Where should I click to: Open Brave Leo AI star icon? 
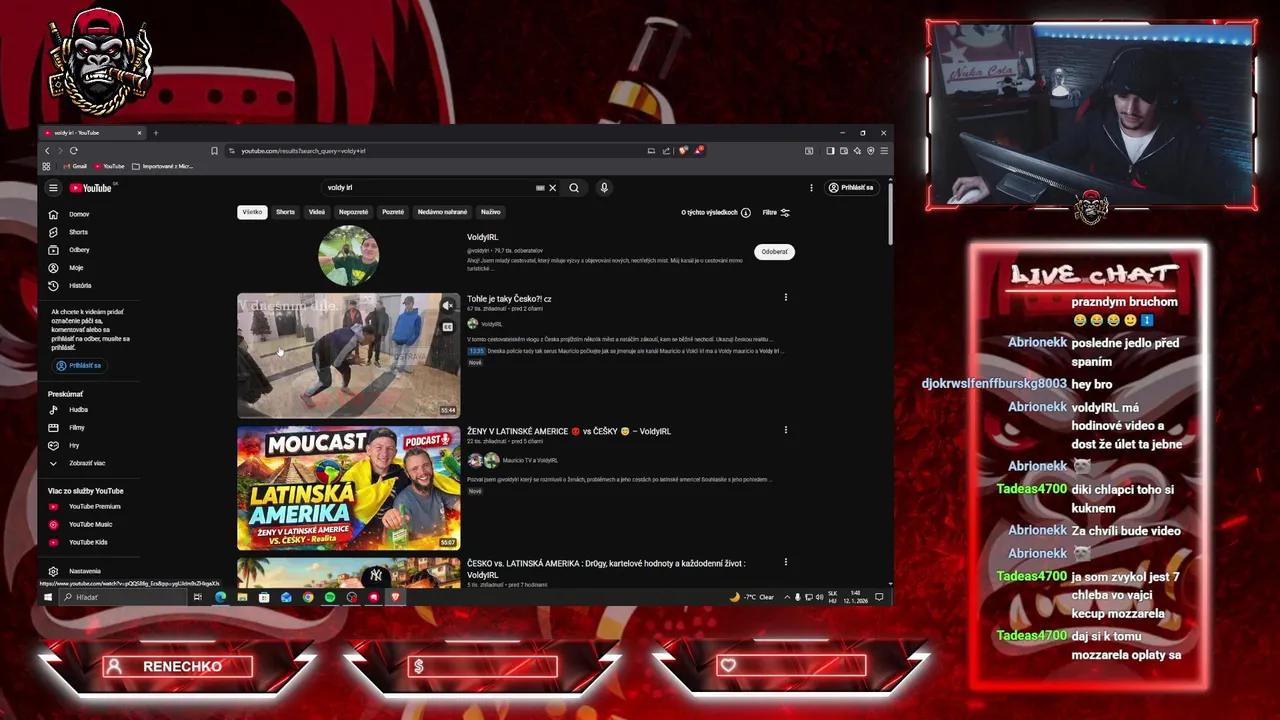point(857,151)
